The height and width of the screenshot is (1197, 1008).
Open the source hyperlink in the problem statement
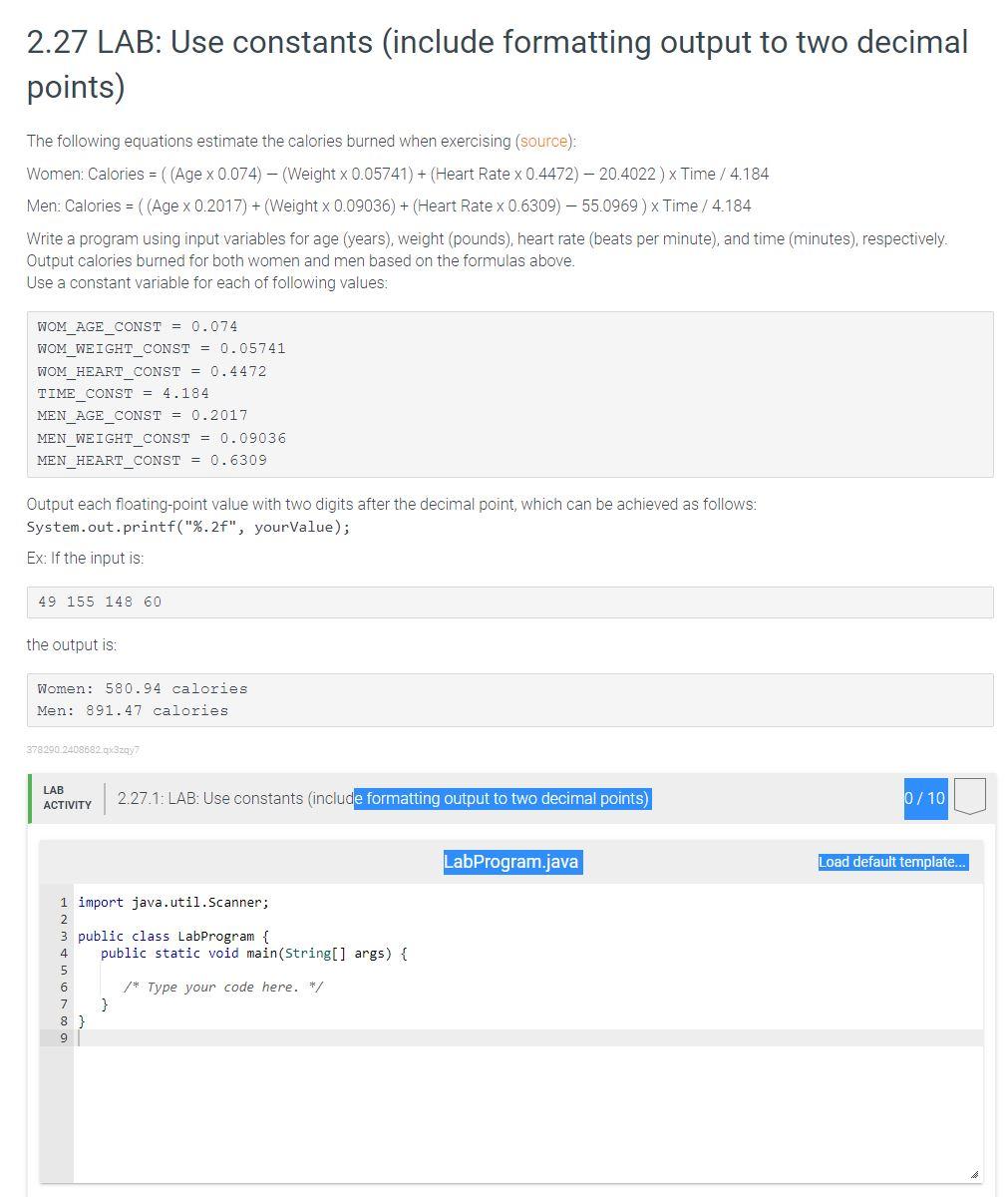544,141
